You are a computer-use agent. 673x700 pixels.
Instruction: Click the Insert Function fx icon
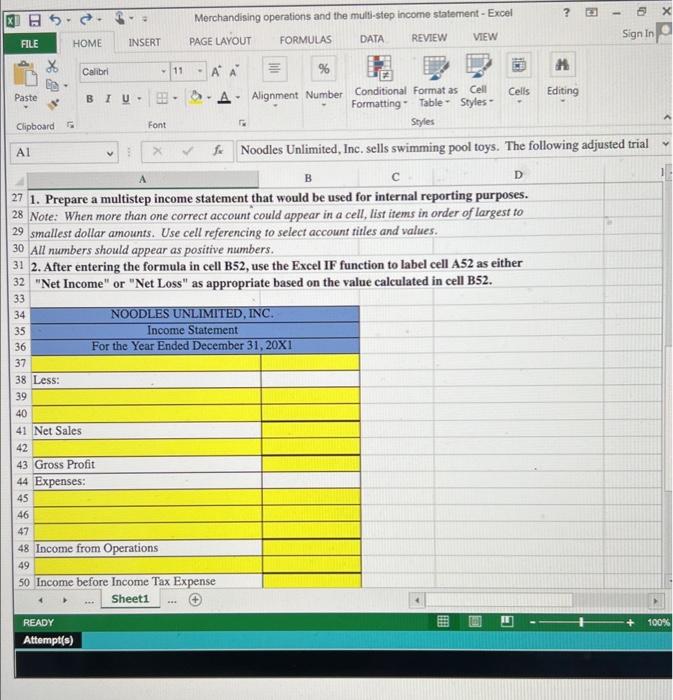[218, 151]
